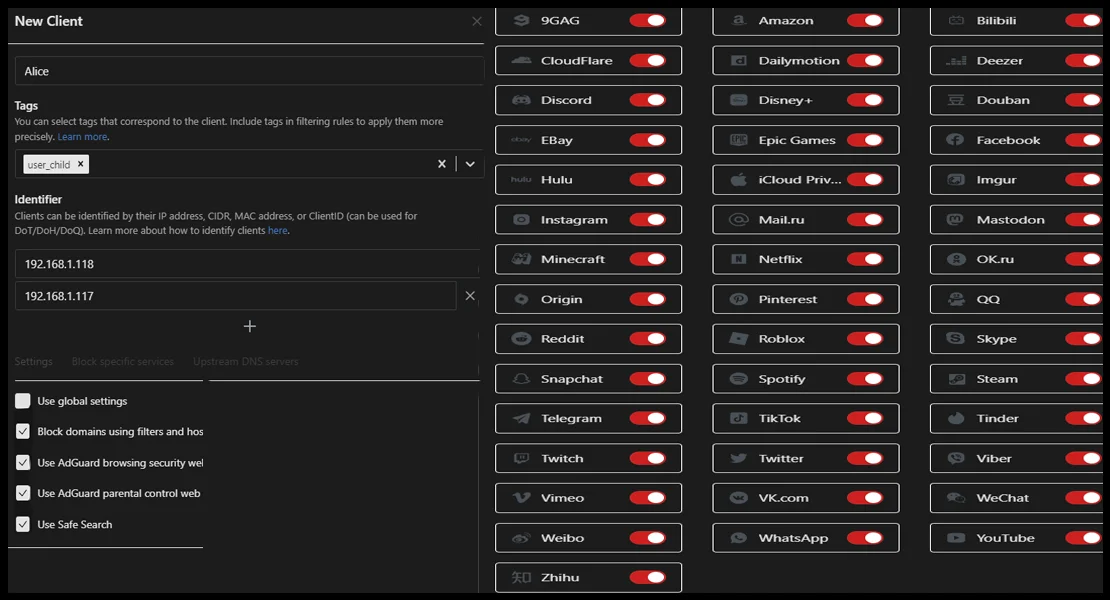
Task: Remove the user_child tag
Action: (81, 163)
